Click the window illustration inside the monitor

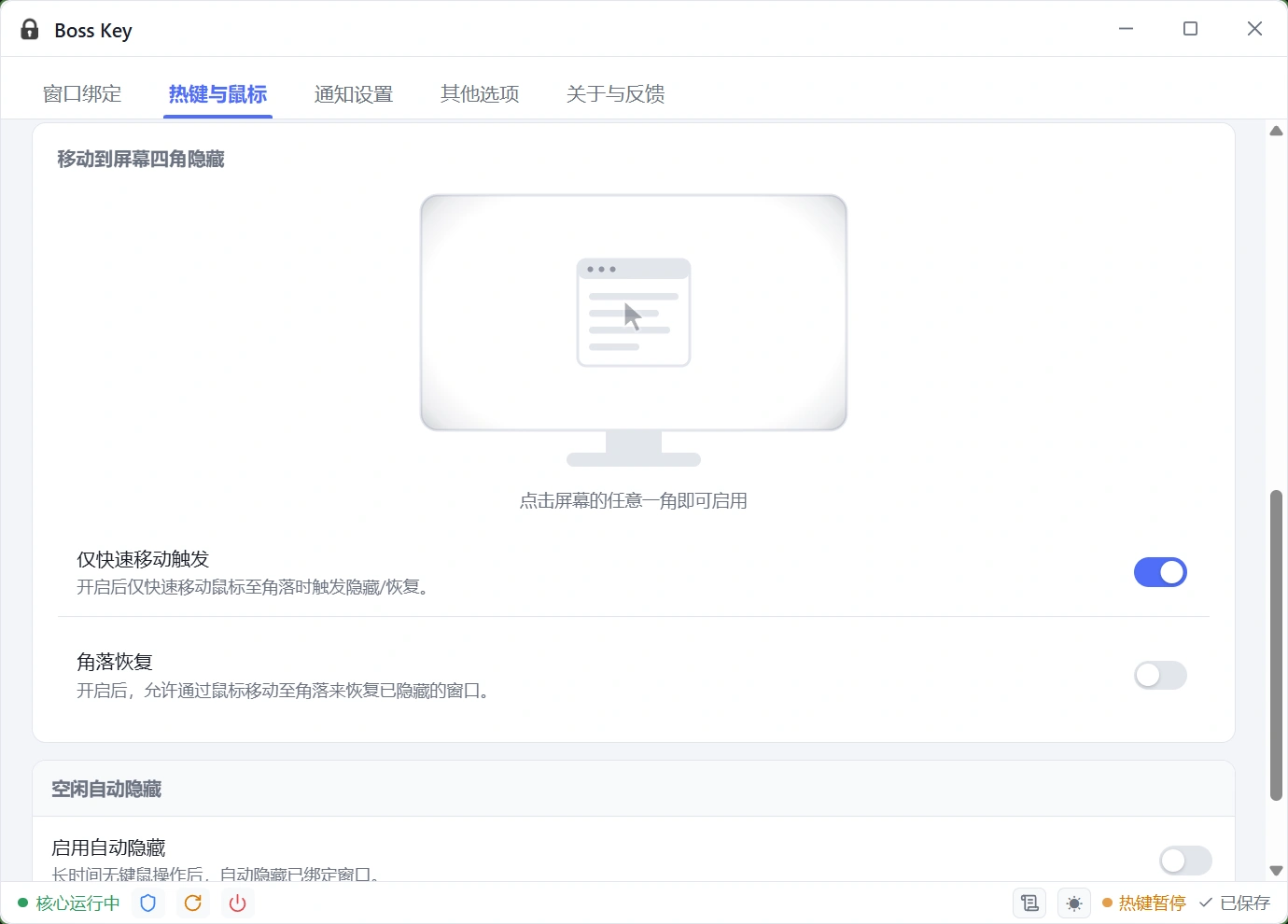coord(634,313)
